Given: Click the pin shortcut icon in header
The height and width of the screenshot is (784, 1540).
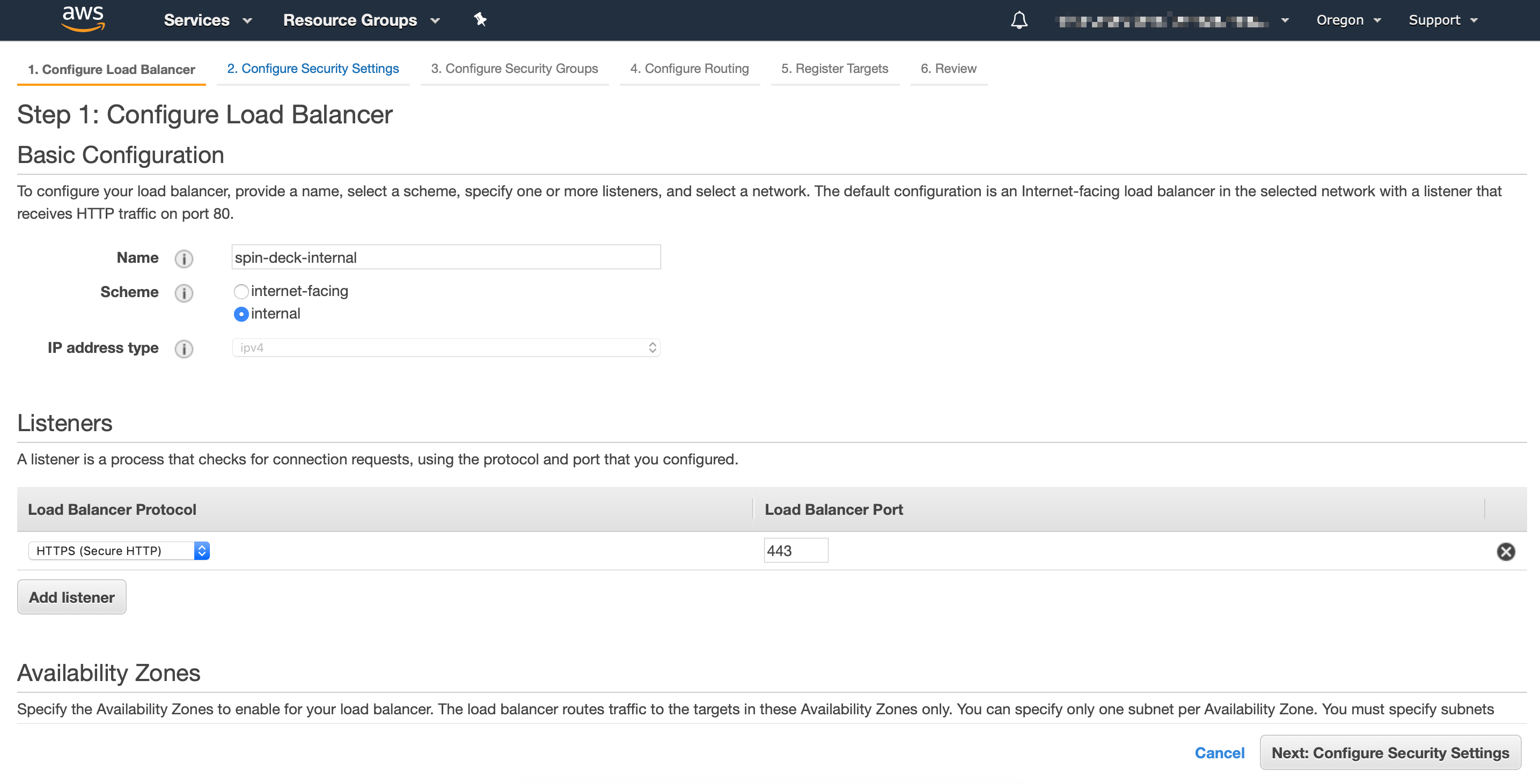Looking at the screenshot, I should [x=480, y=20].
